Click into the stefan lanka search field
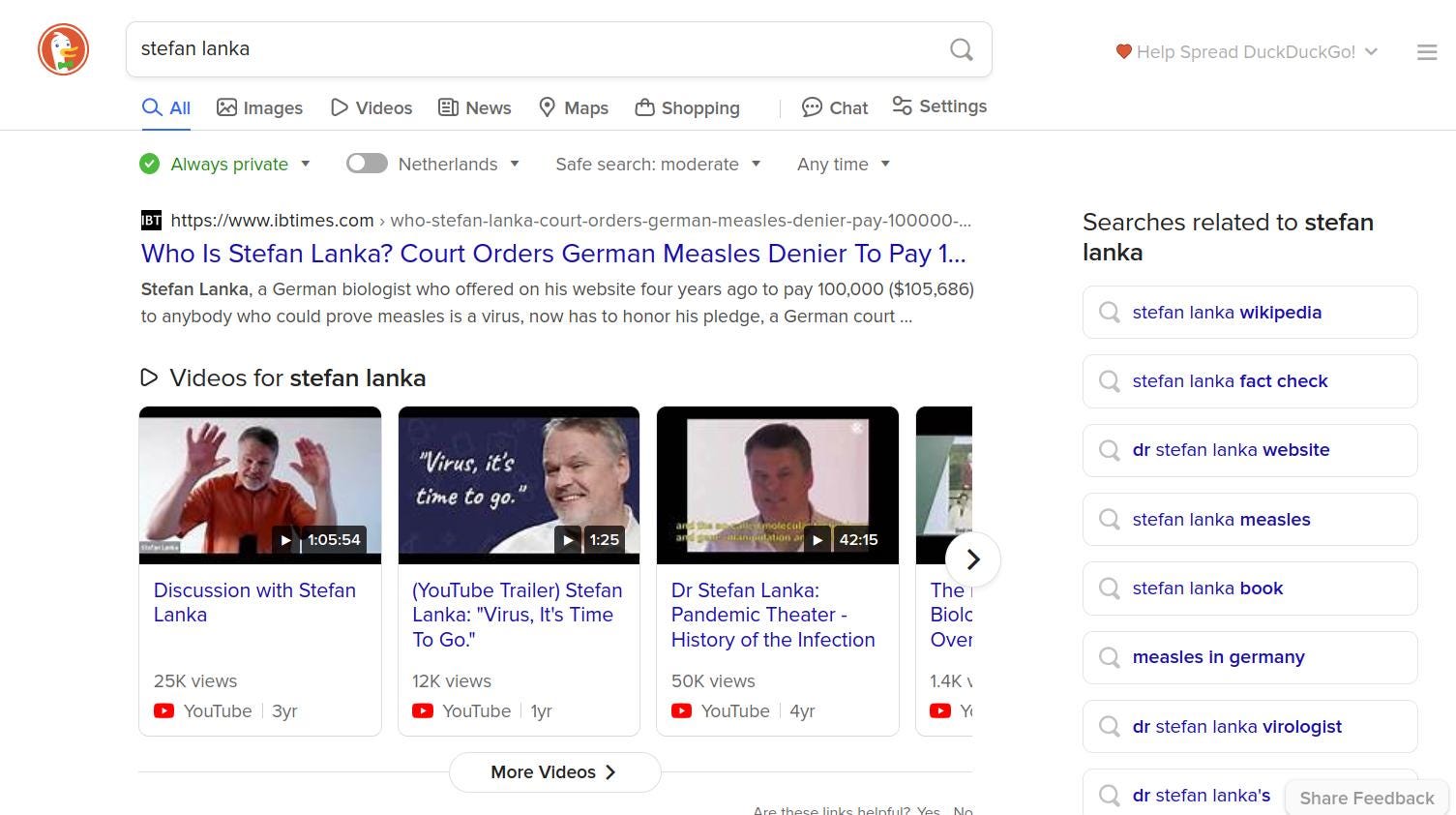The width and height of the screenshot is (1456, 815). (537, 49)
